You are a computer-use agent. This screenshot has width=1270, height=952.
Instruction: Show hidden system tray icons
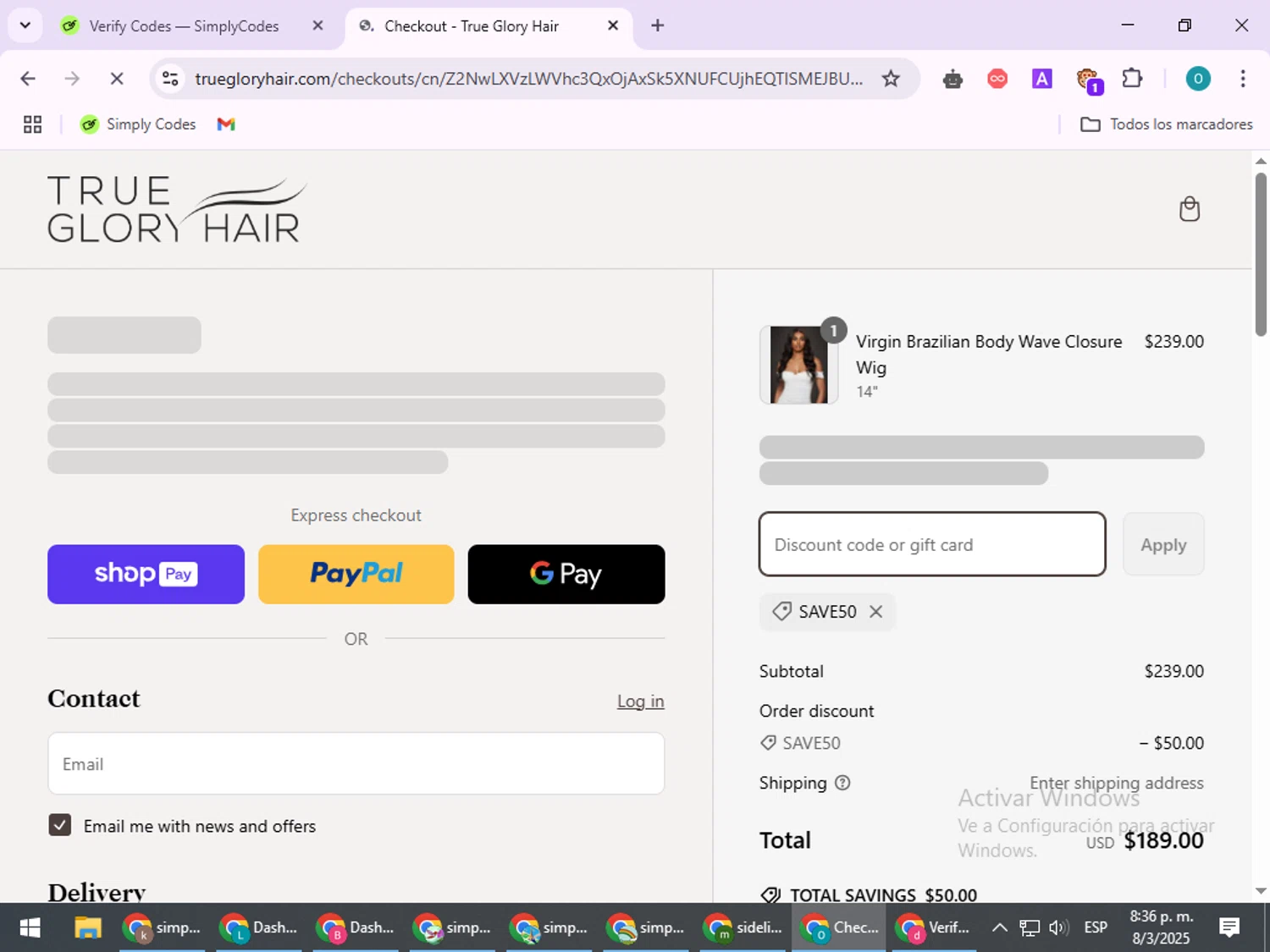pos(999,928)
